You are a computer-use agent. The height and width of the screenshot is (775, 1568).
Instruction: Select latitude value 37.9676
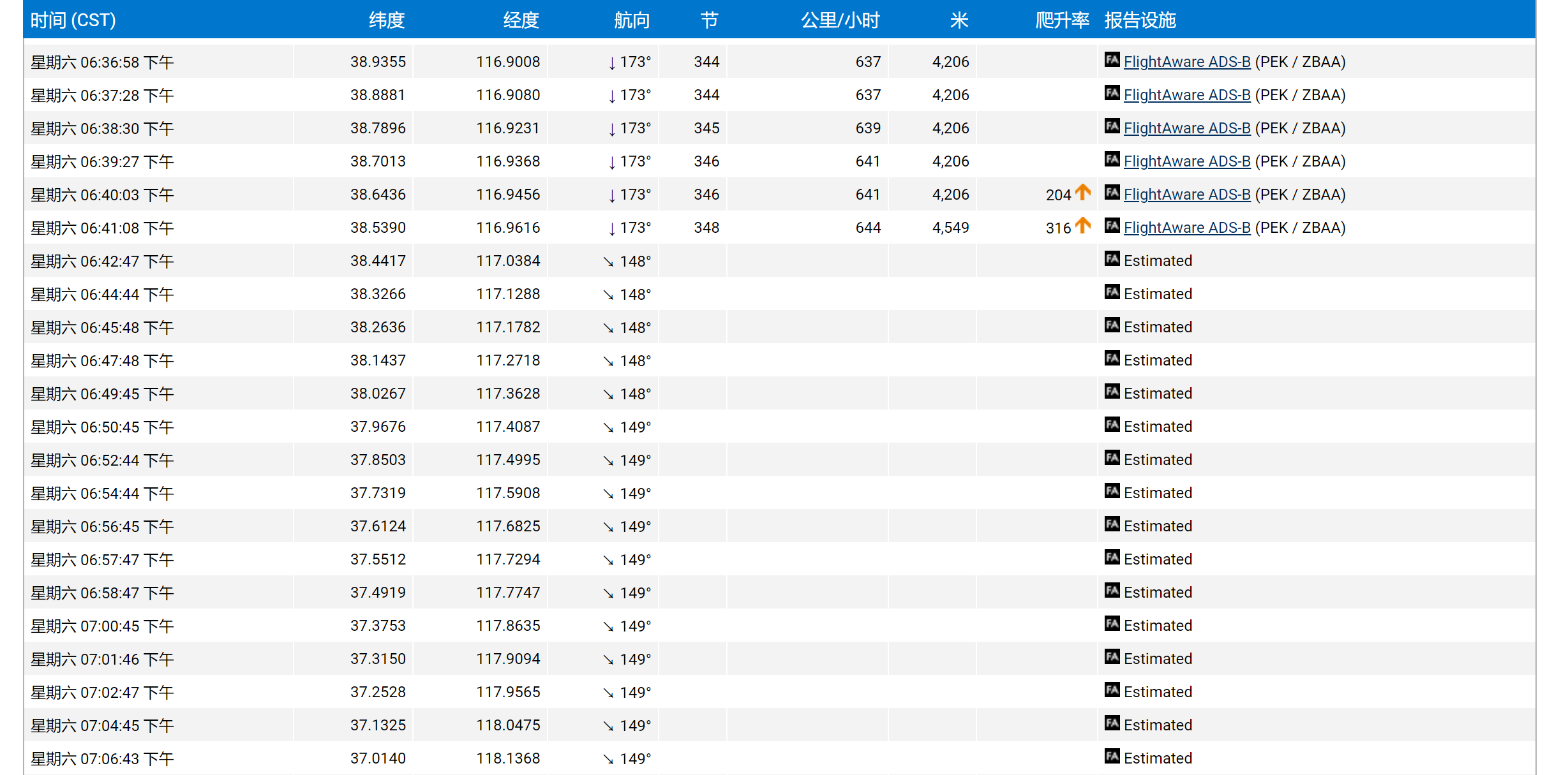tap(378, 427)
